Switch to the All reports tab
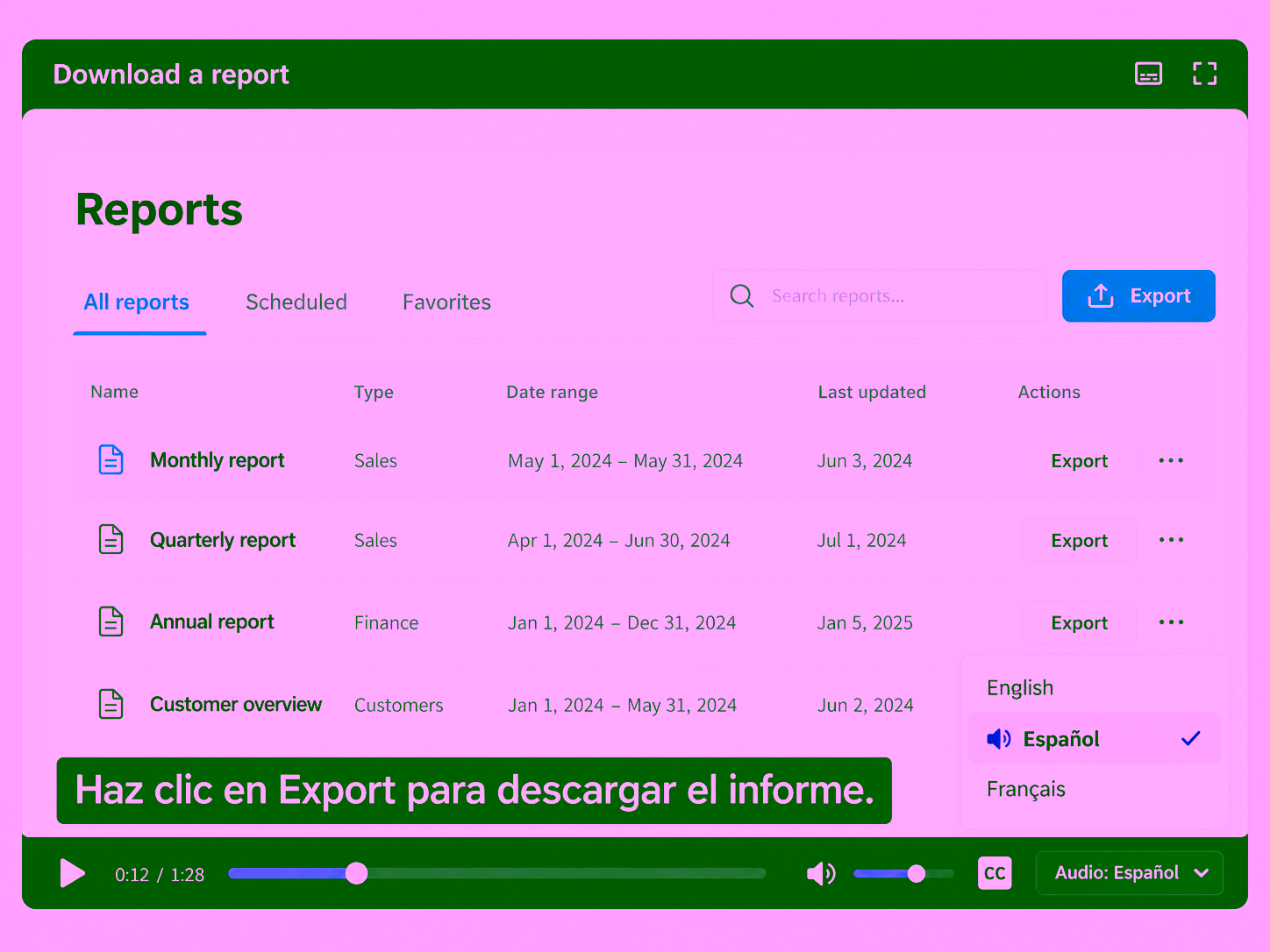This screenshot has width=1270, height=952. [137, 302]
